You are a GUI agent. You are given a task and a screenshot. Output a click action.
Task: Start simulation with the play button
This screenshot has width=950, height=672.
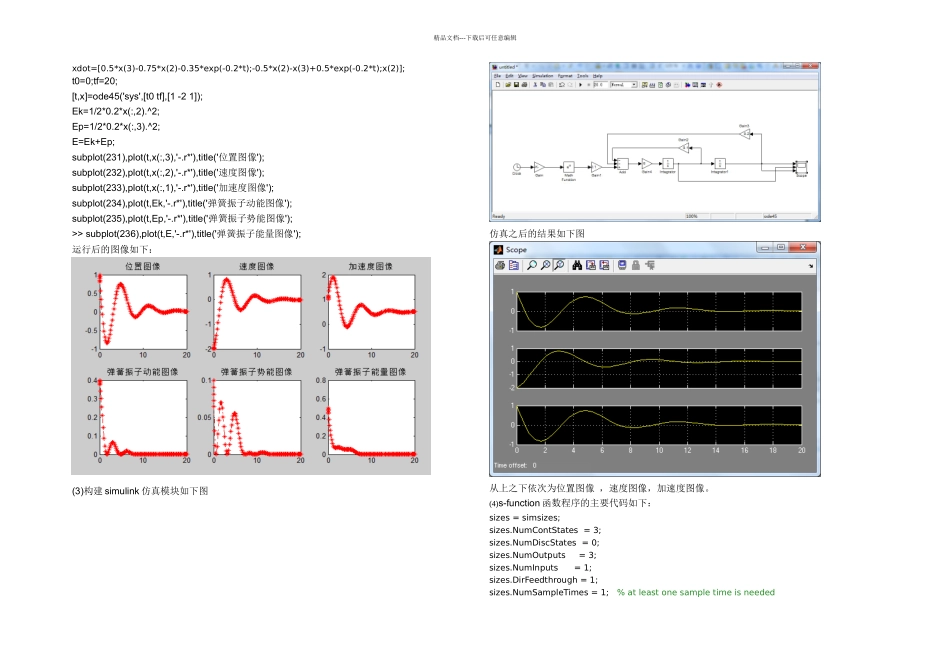[x=581, y=85]
